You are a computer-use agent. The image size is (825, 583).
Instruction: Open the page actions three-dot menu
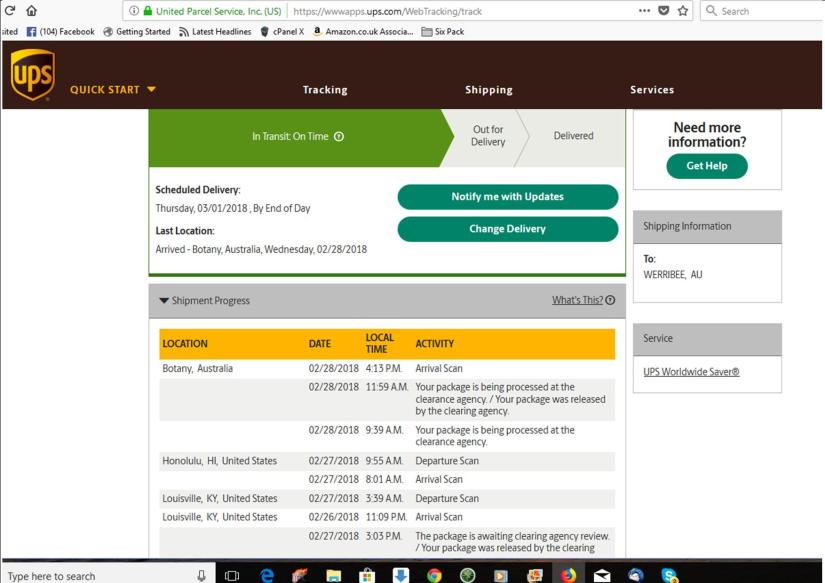tap(644, 11)
